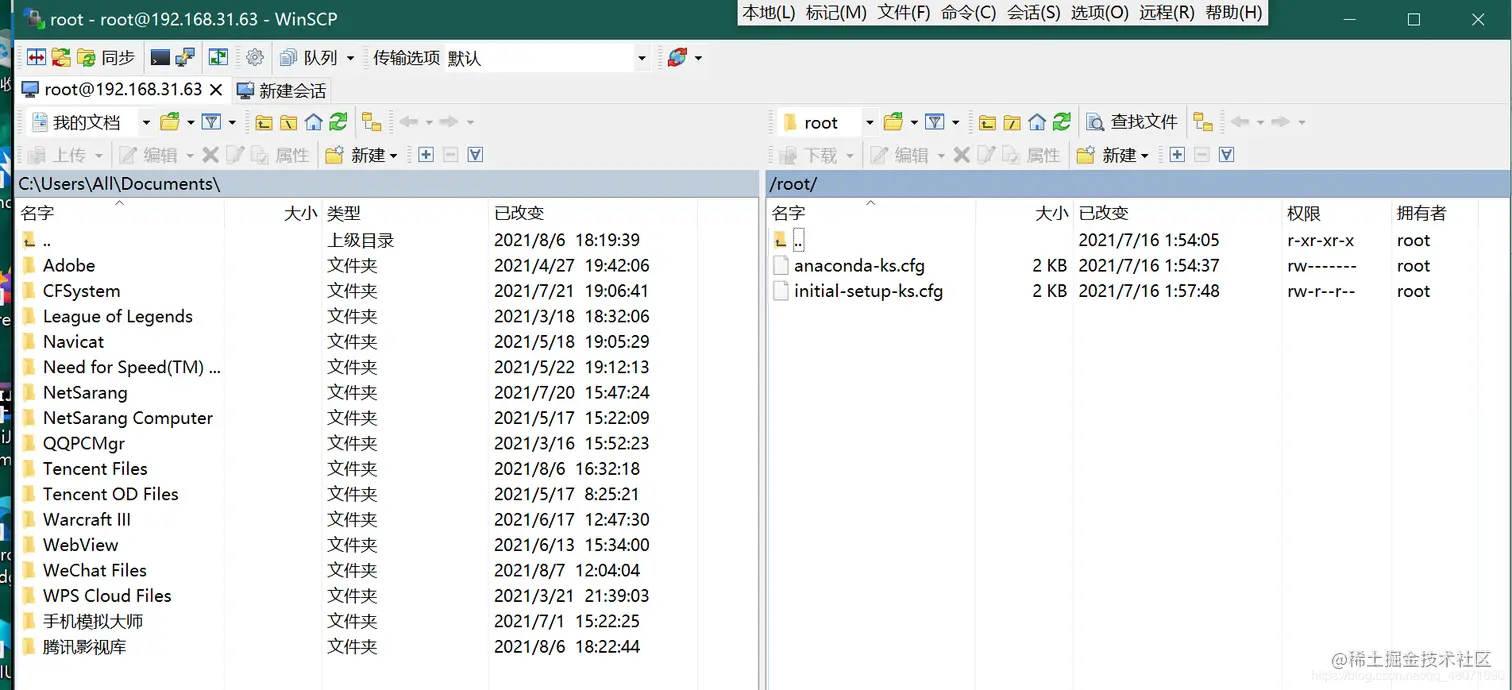
Task: Open the terminal console icon
Action: [160, 58]
